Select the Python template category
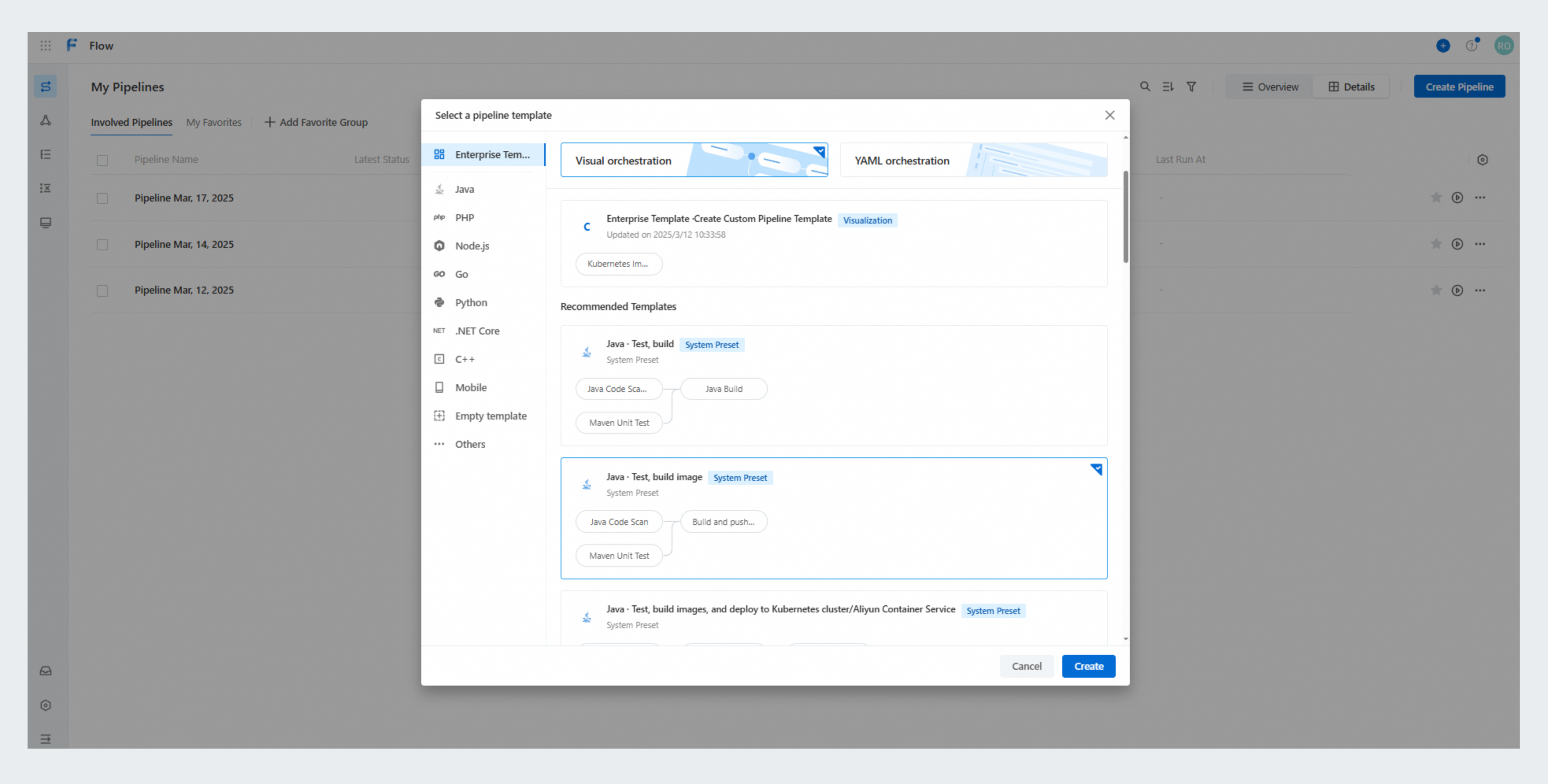 coord(470,302)
